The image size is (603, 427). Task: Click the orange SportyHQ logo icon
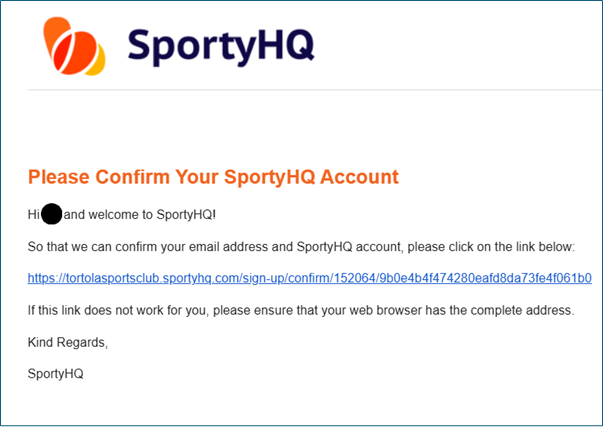(x=75, y=46)
